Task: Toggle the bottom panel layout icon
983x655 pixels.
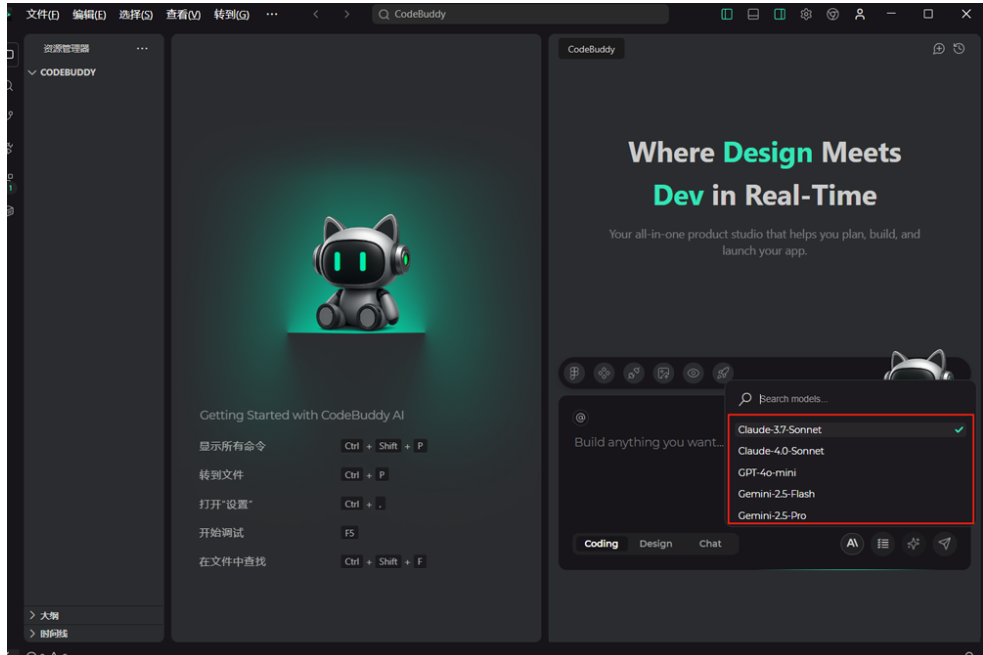Action: point(753,14)
